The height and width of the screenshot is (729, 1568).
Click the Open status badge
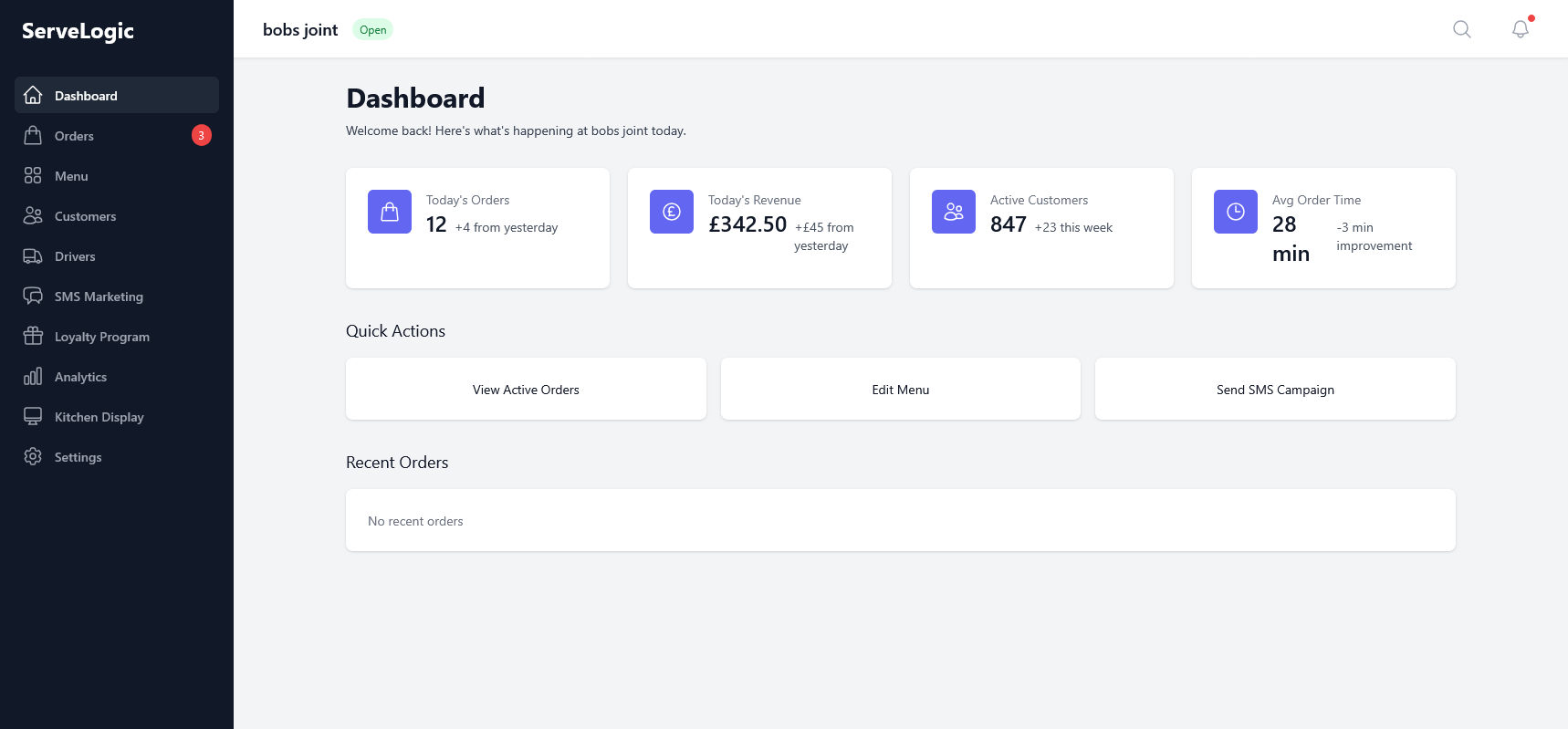(372, 30)
